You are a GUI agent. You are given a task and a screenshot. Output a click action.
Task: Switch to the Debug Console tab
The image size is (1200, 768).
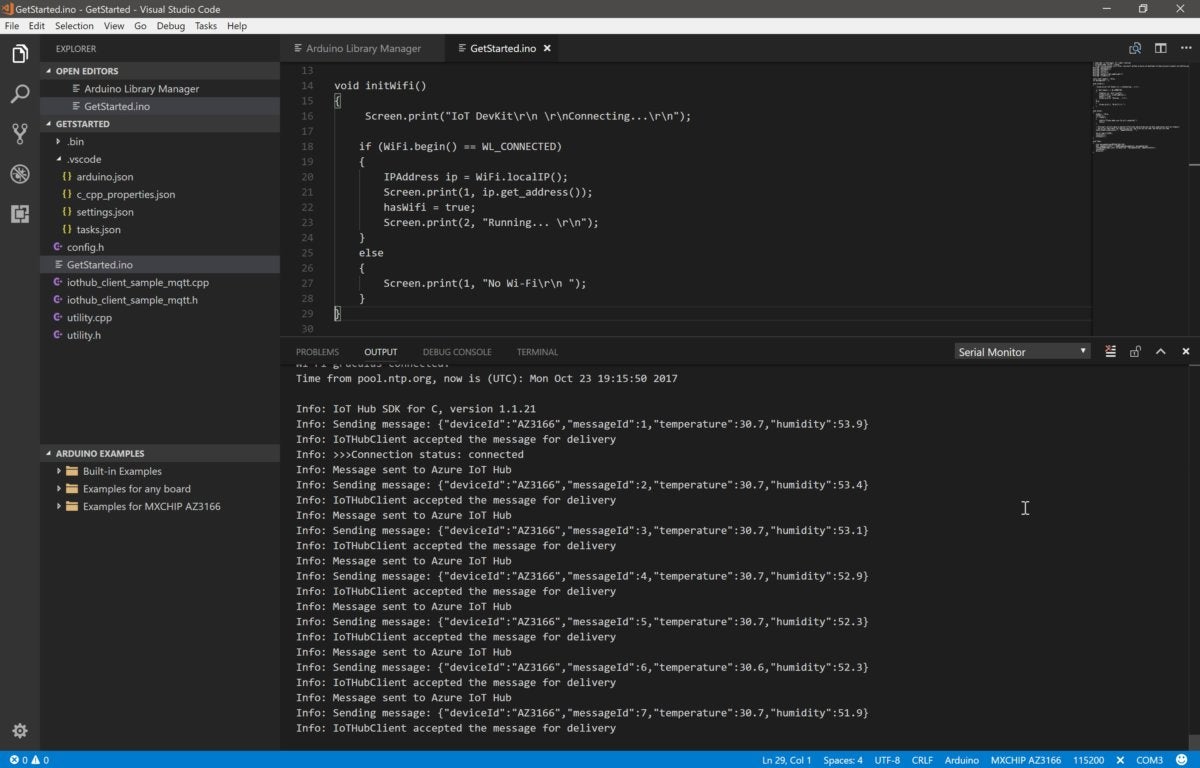457,352
